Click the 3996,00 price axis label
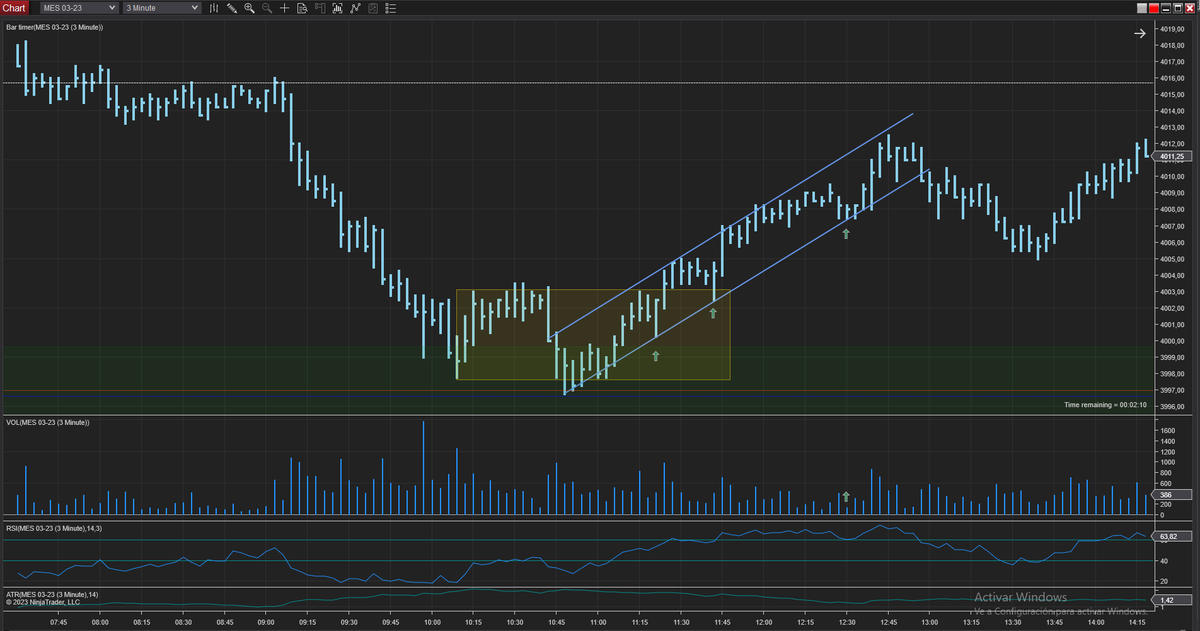Viewport: 1200px width, 631px height. coord(1172,407)
